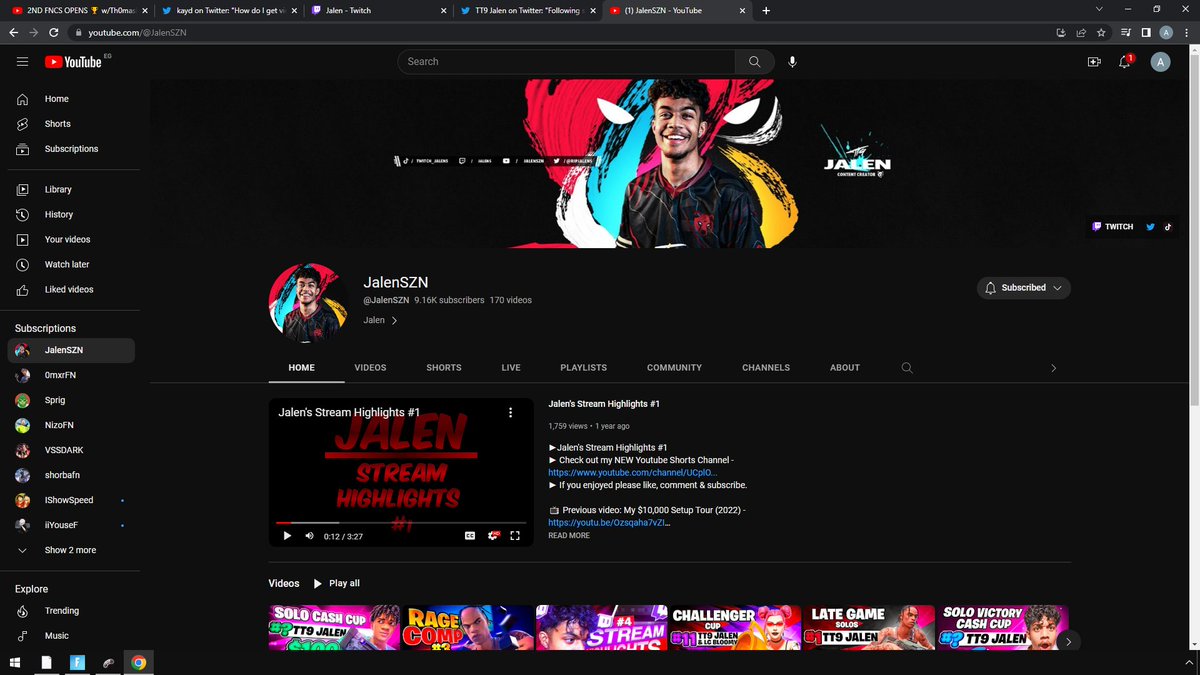Open the youtu.be previous video link

[x=609, y=522]
